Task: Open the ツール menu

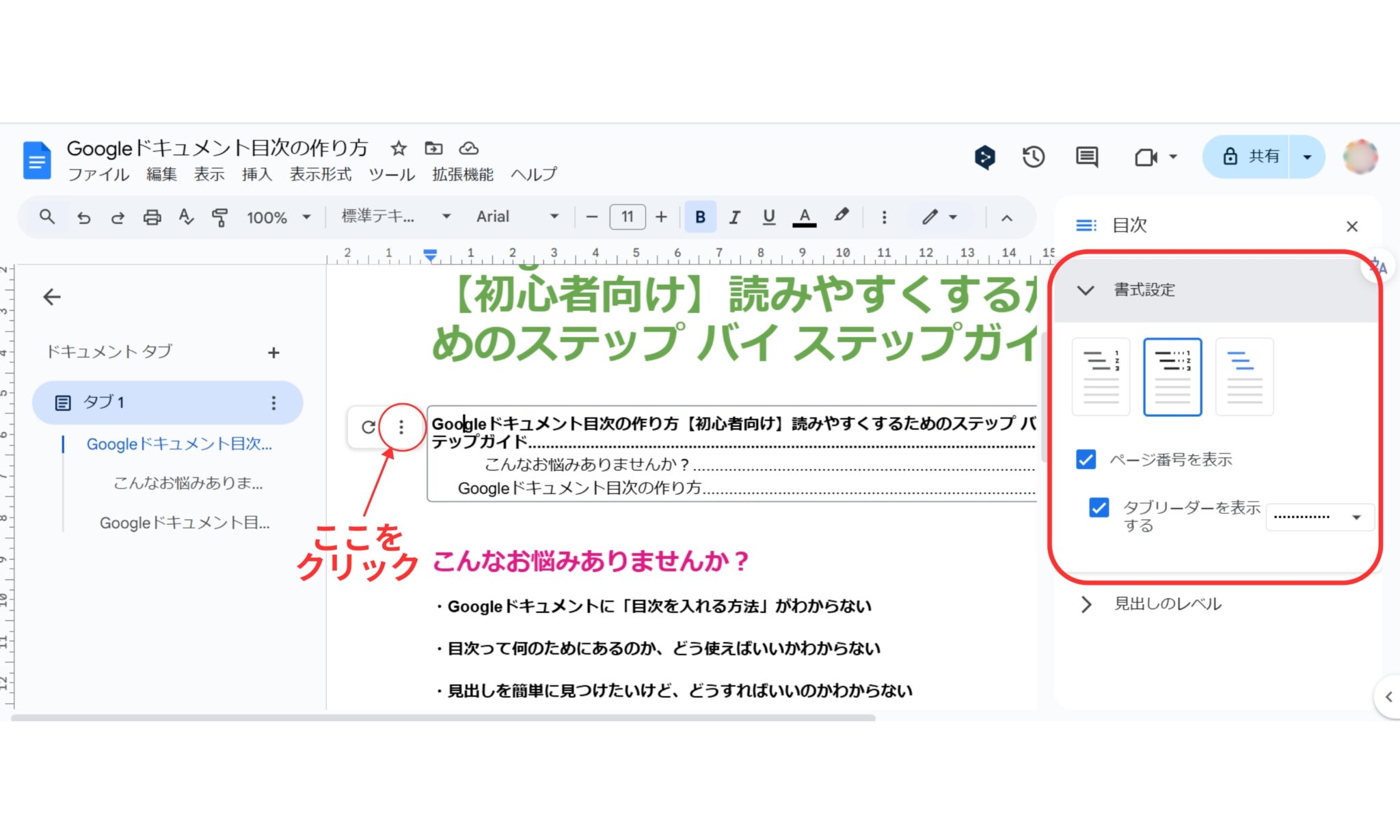Action: [x=392, y=174]
